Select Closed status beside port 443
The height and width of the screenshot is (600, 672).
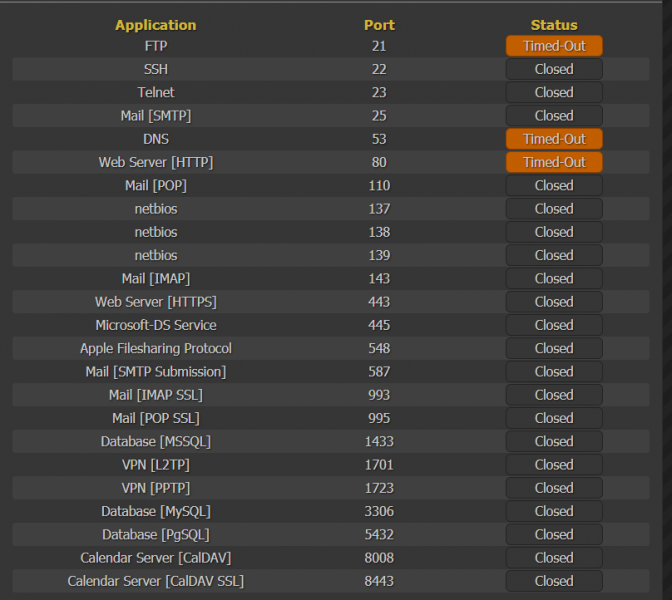tap(554, 302)
